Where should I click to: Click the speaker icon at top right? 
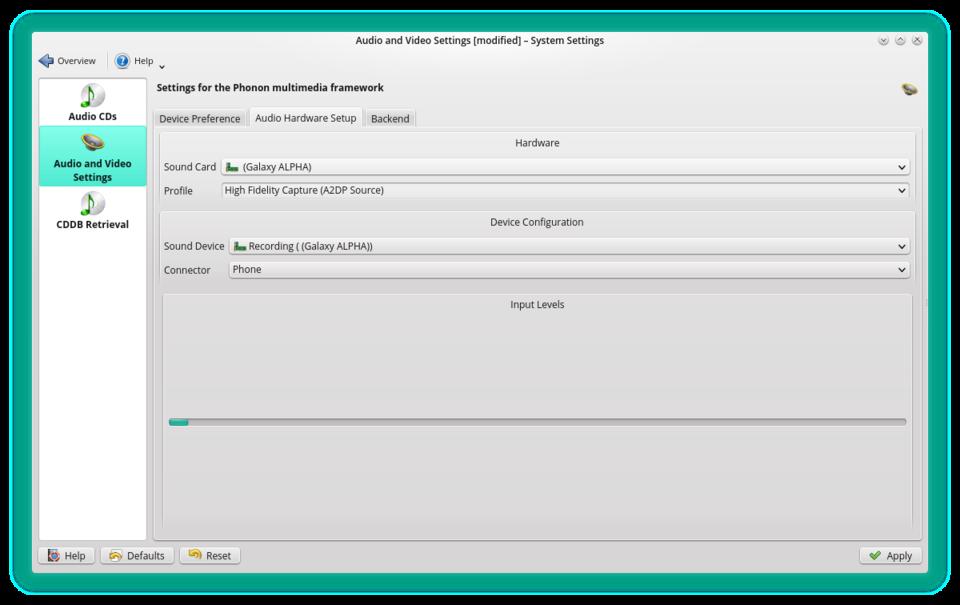click(909, 89)
